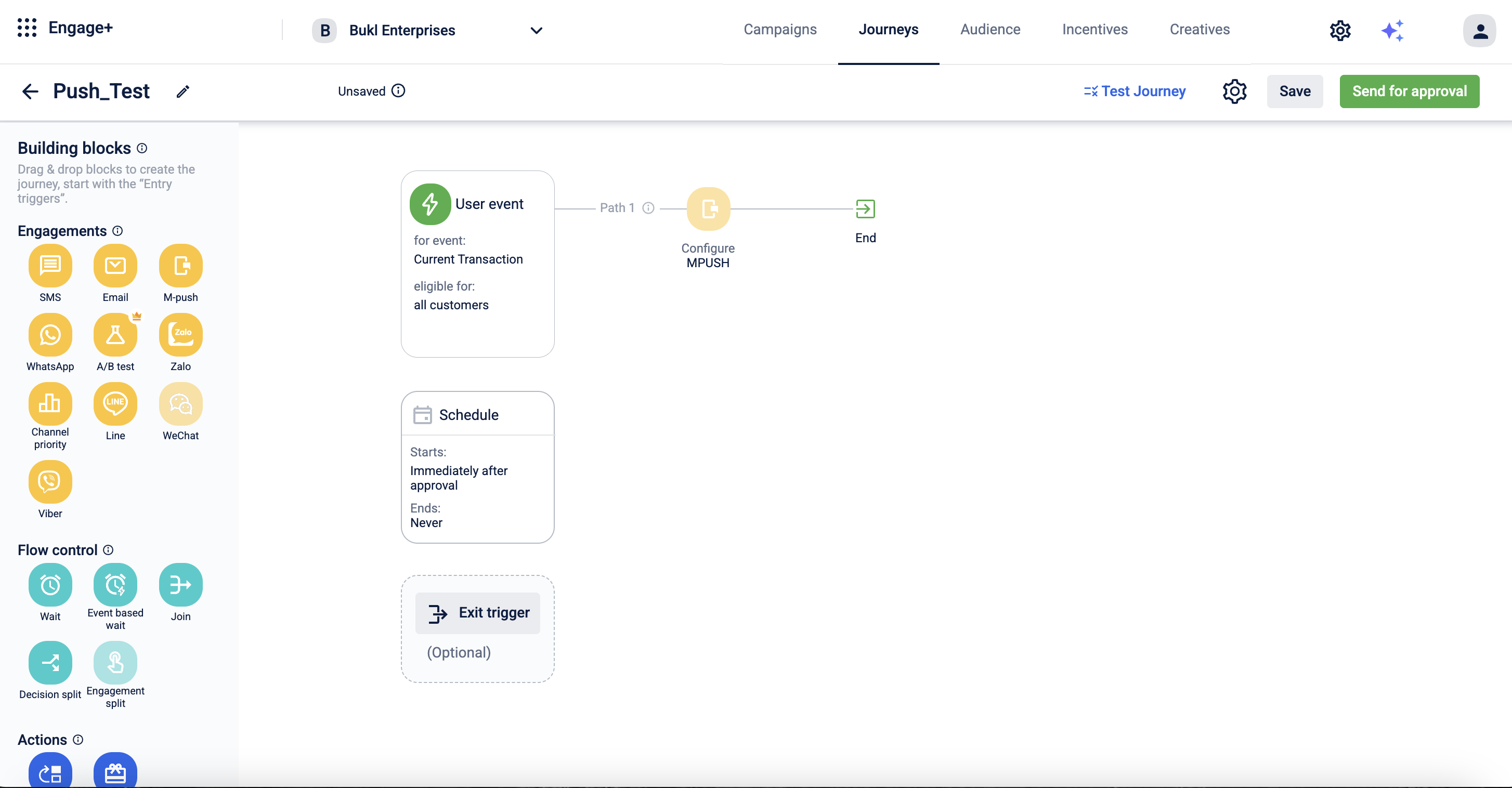
Task: Click the Send for approval button
Action: (x=1409, y=91)
